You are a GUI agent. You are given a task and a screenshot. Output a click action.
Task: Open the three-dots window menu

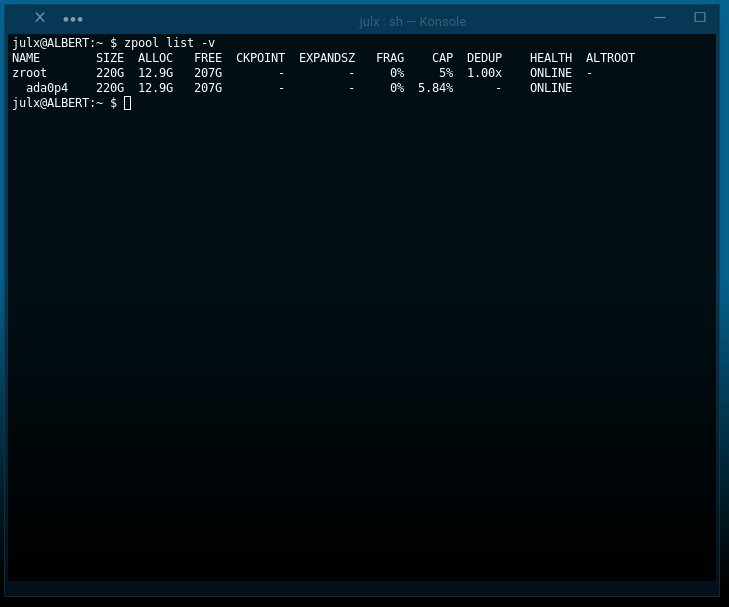coord(73,19)
